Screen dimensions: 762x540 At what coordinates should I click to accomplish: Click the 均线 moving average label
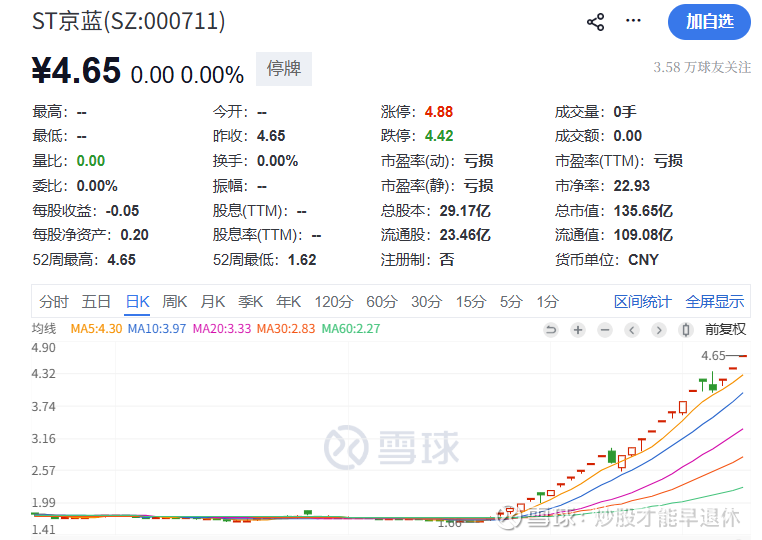tap(44, 329)
